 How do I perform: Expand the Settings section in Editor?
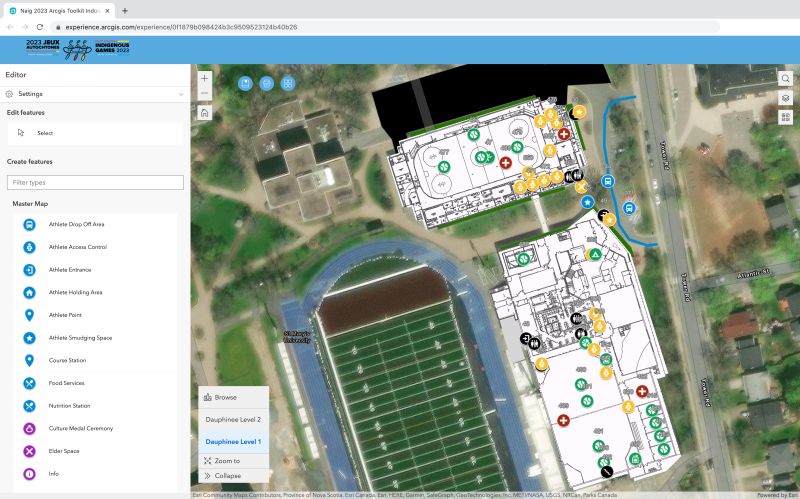click(x=95, y=94)
